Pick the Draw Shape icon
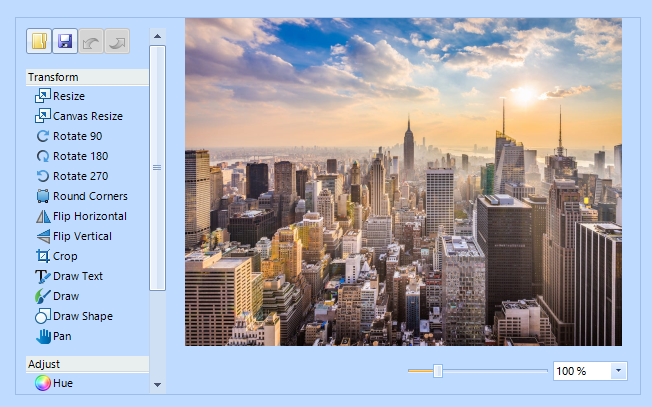The width and height of the screenshot is (652, 407). [43, 316]
